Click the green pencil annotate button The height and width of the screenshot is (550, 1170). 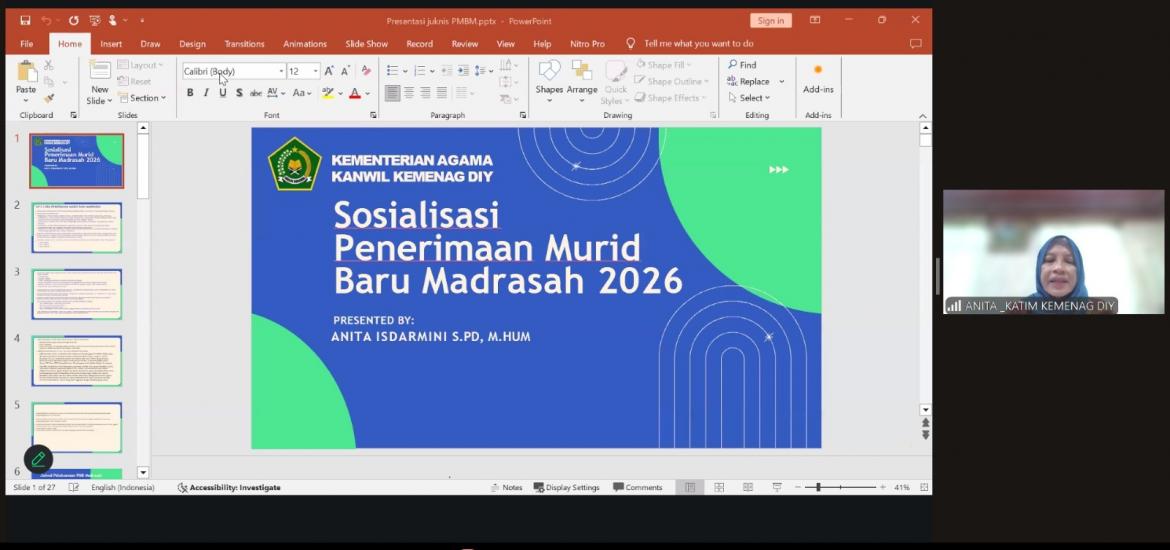click(x=38, y=460)
